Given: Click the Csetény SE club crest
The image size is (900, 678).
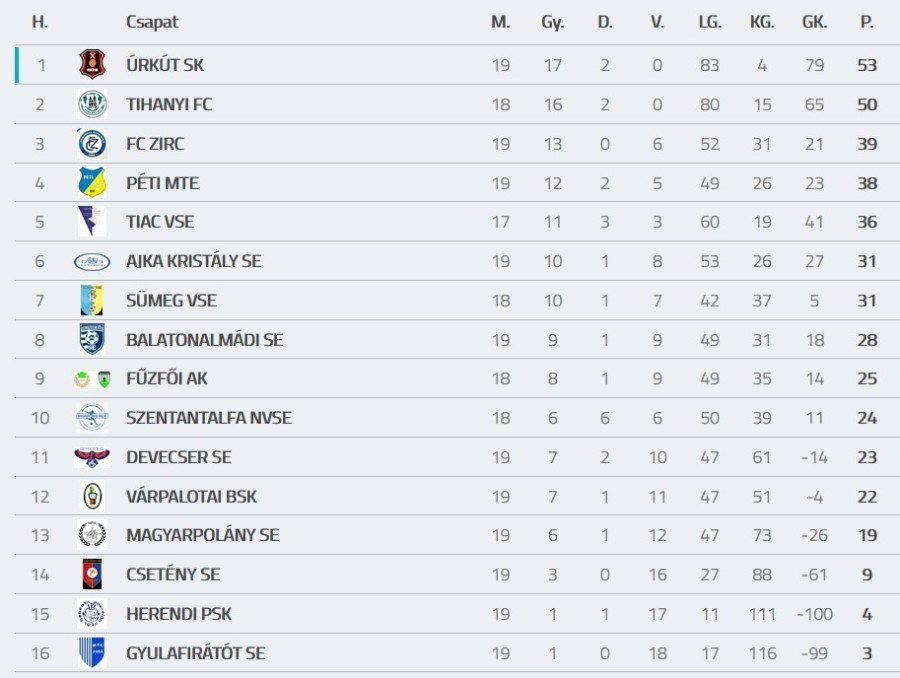Looking at the screenshot, I should point(92,574).
